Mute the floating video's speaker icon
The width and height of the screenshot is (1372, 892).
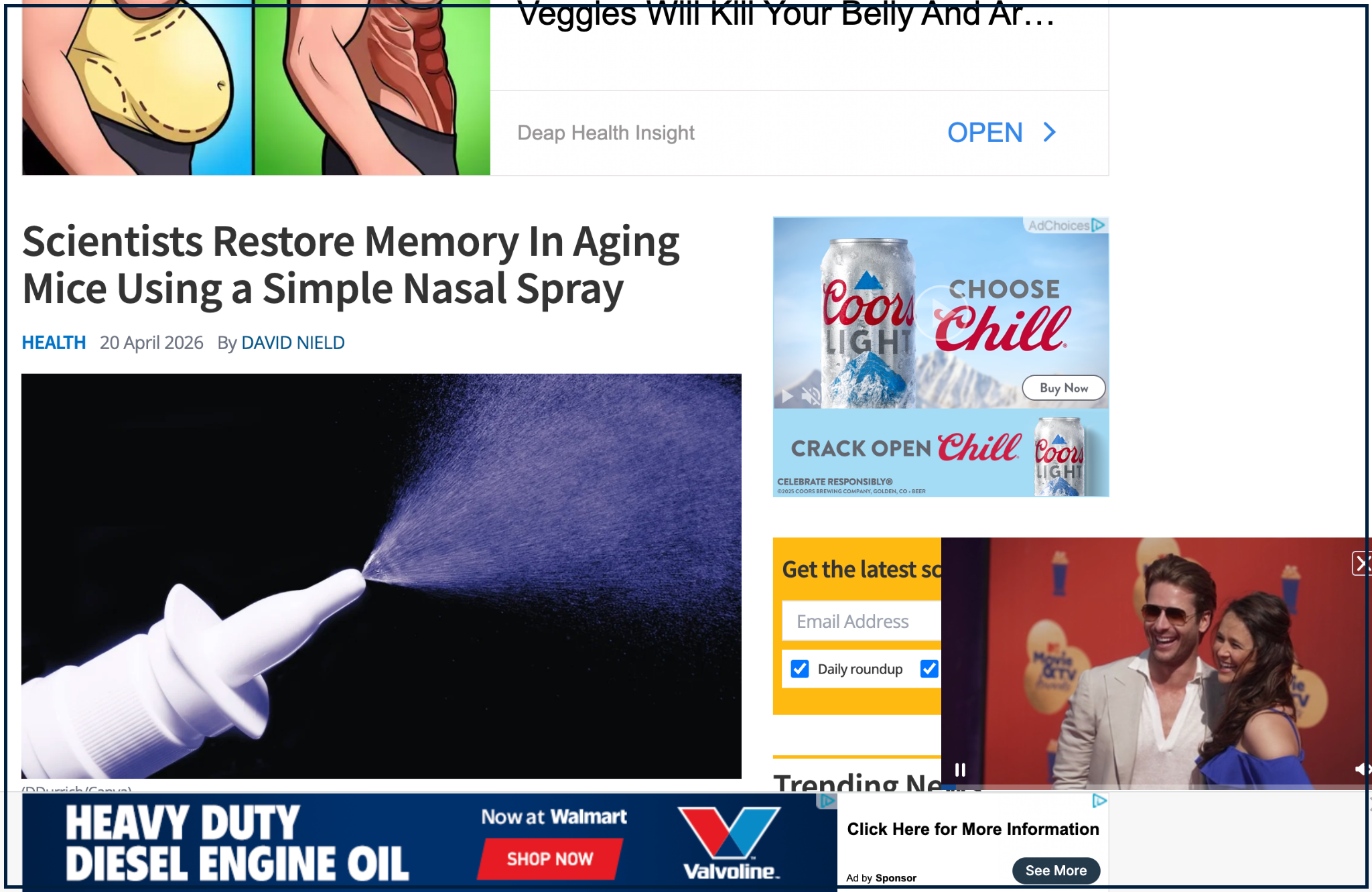pos(1361,769)
